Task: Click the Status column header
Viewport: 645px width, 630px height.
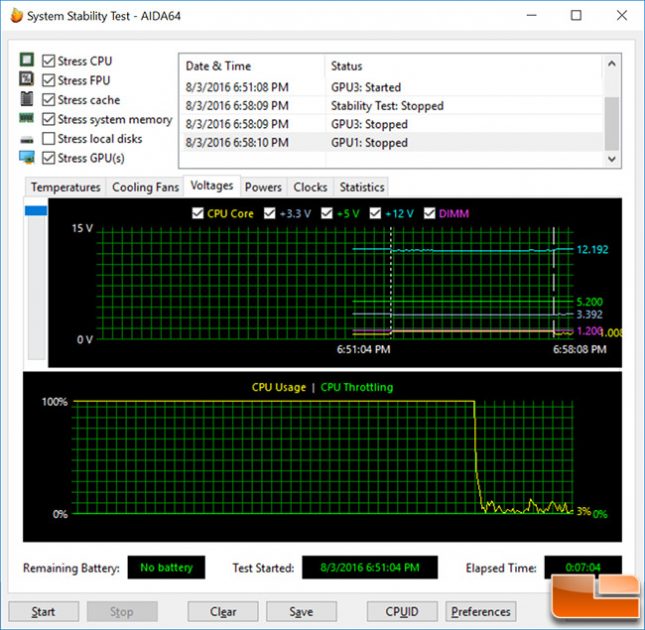Action: pos(465,66)
